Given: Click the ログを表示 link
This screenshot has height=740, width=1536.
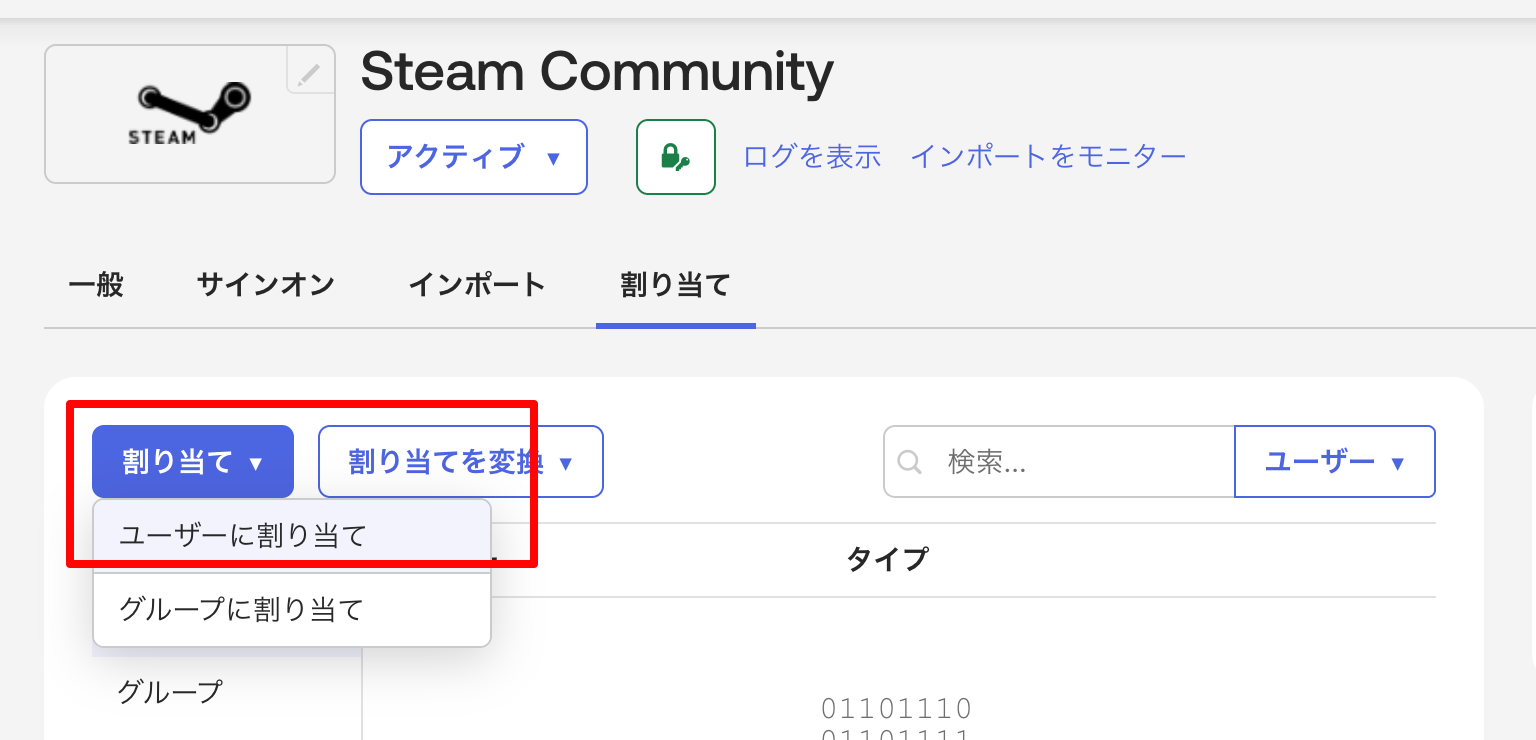Looking at the screenshot, I should tap(811, 156).
